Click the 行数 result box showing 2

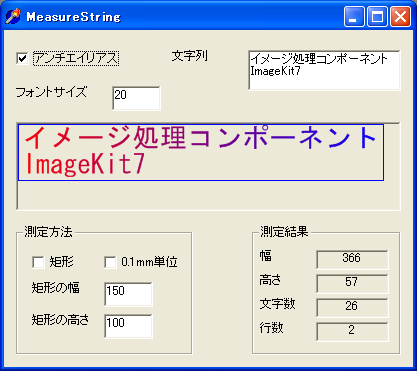point(352,332)
